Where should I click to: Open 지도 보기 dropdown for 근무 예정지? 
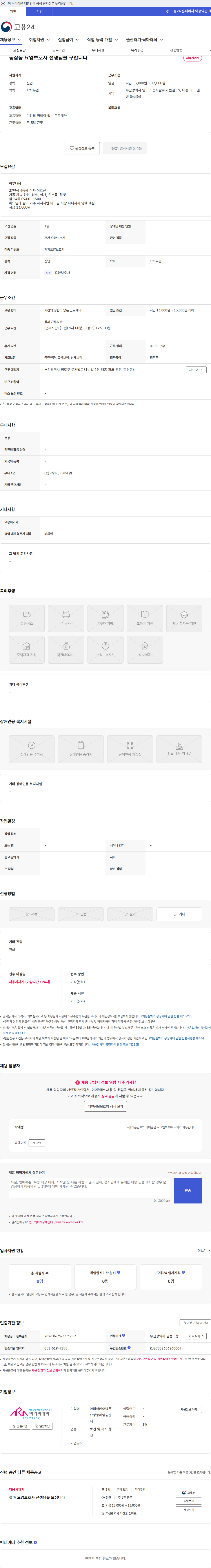coord(196,369)
